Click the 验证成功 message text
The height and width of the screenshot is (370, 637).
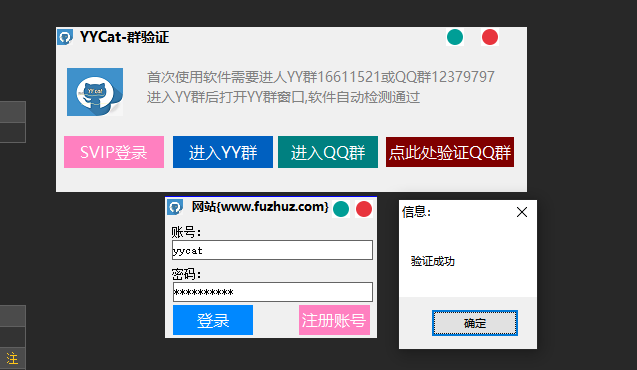coord(433,261)
